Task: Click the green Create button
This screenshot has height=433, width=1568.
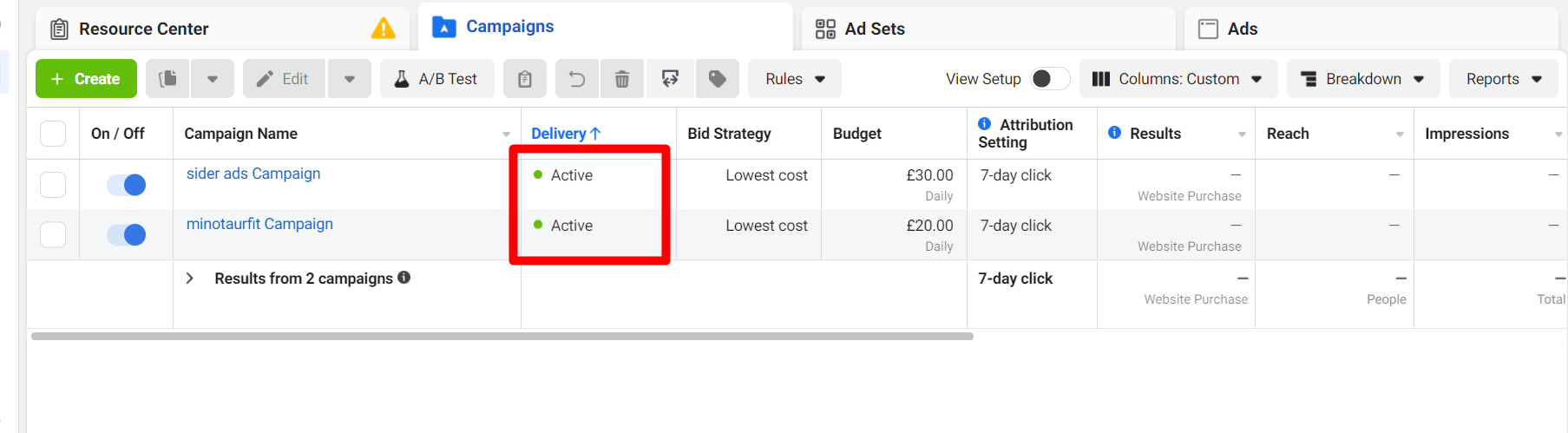Action: (86, 79)
